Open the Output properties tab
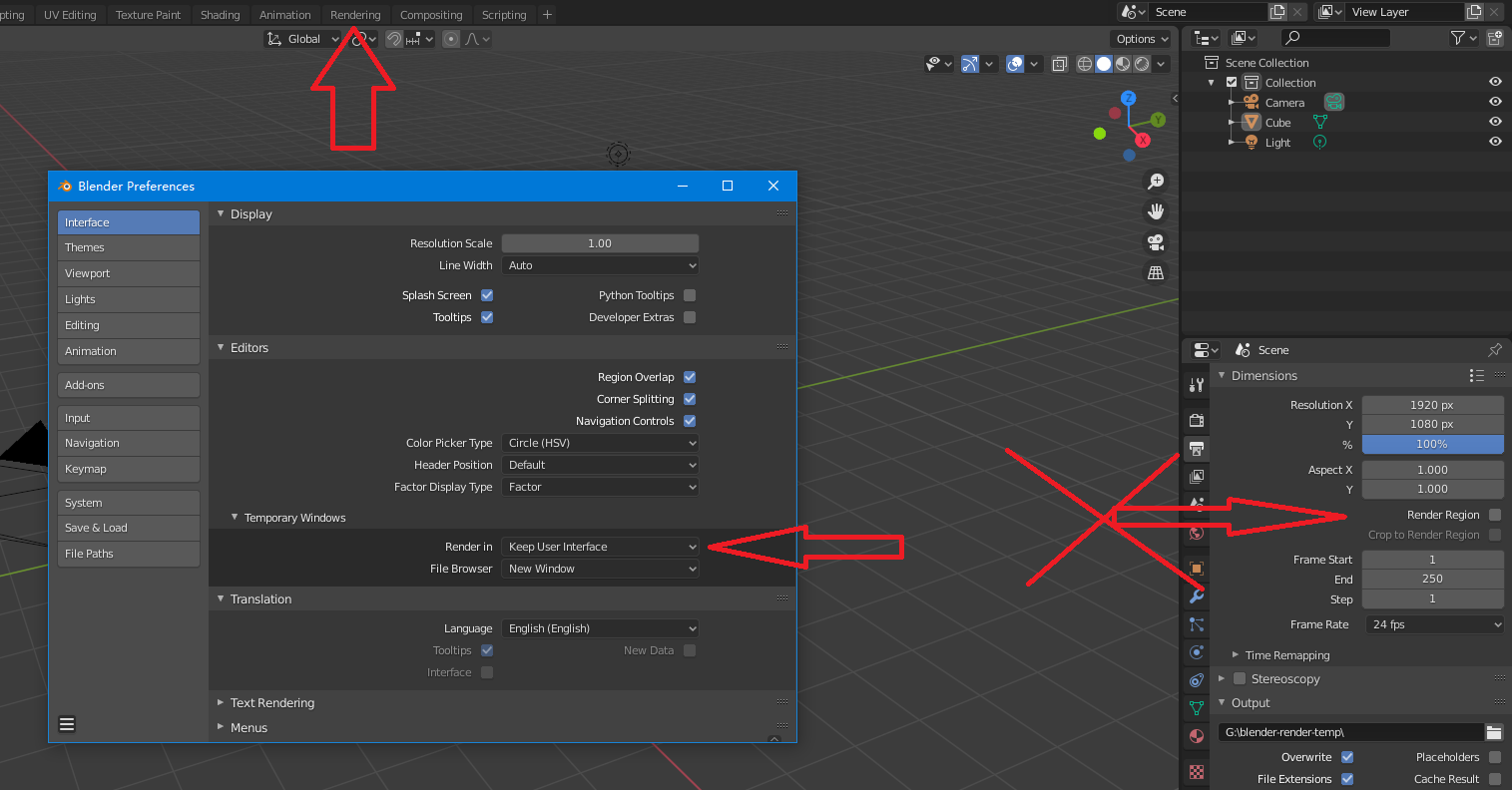The height and width of the screenshot is (790, 1512). click(x=1197, y=448)
